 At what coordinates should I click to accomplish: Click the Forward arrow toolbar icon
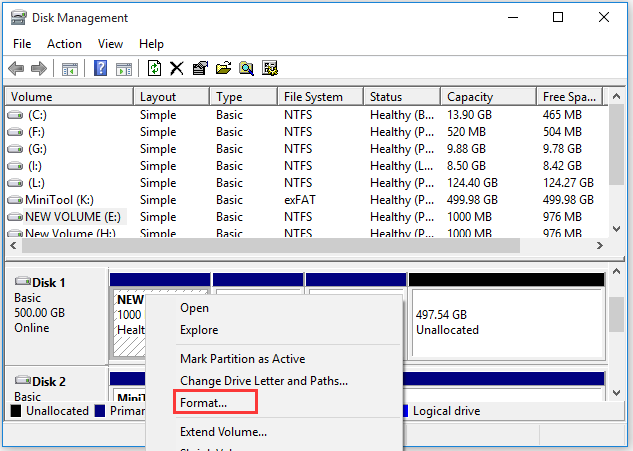39,68
